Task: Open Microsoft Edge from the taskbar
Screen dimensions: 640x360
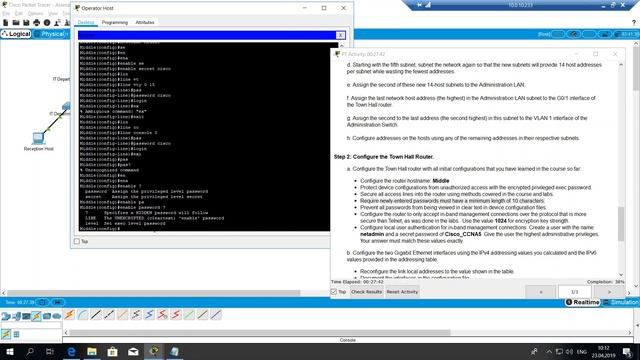Action: point(71,351)
